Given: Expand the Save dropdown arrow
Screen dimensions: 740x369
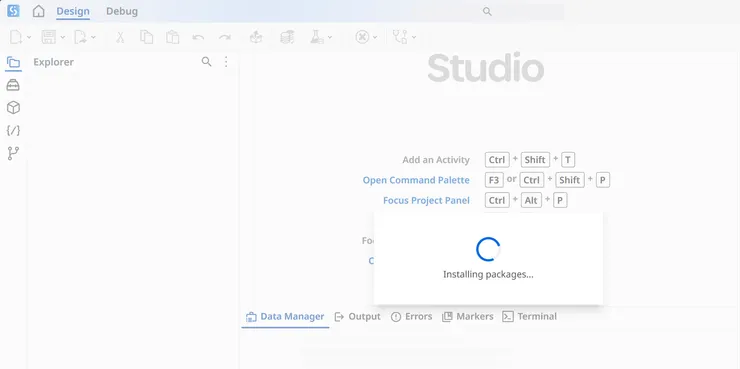Looking at the screenshot, I should [x=62, y=37].
